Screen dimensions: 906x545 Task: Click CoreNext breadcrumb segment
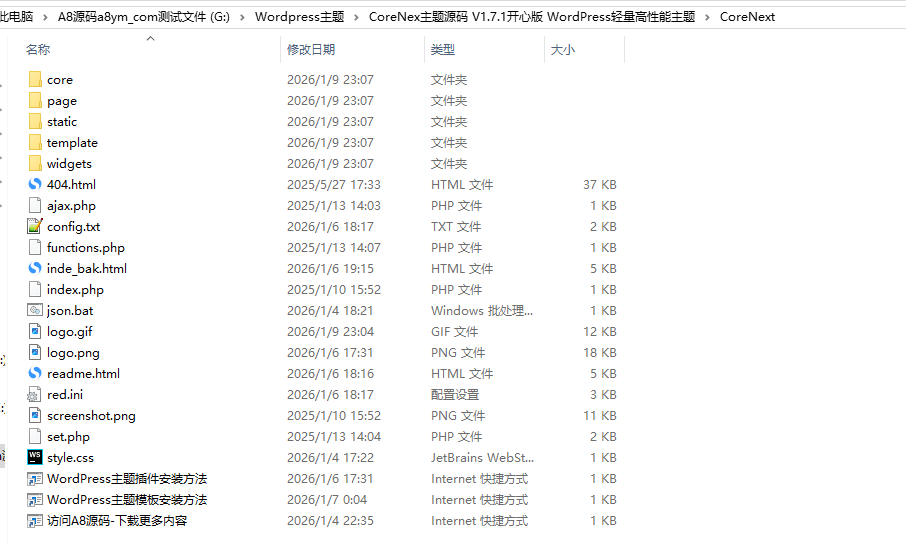point(747,17)
